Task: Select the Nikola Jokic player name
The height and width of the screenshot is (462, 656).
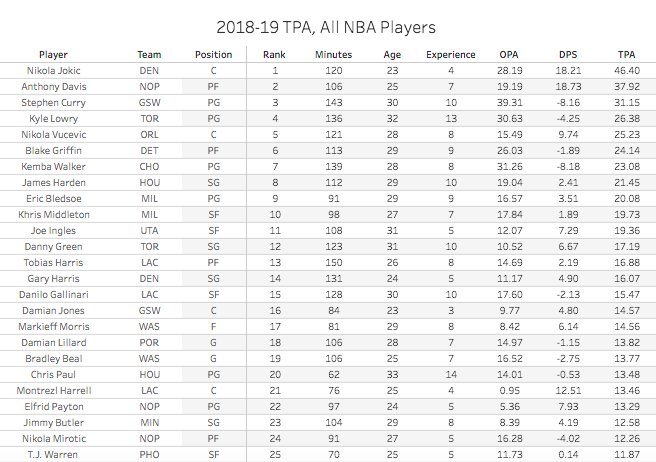Action: tap(53, 71)
